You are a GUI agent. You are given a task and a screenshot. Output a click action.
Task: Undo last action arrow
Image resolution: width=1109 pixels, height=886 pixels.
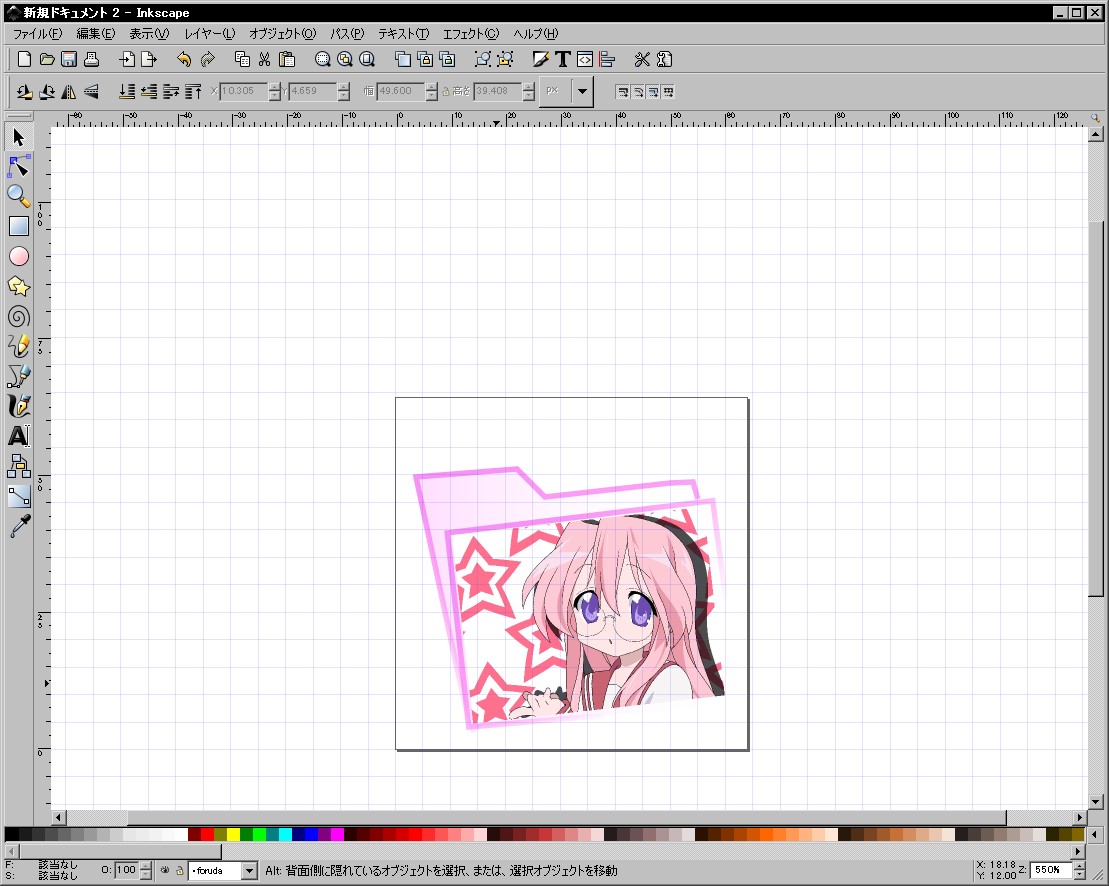click(x=184, y=59)
